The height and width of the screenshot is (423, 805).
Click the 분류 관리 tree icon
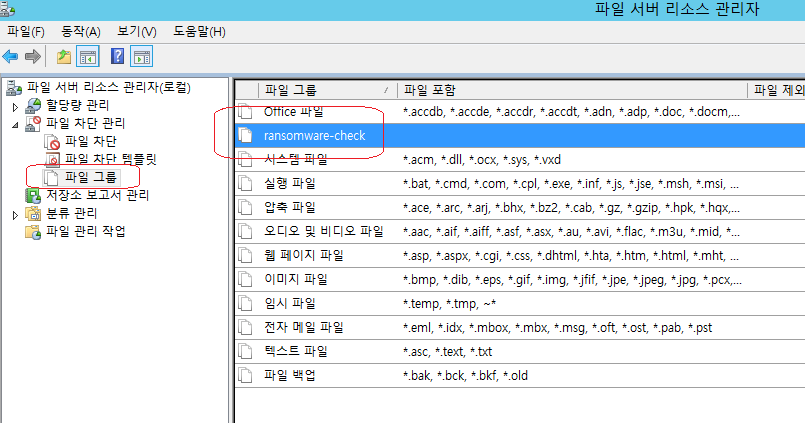click(x=33, y=214)
